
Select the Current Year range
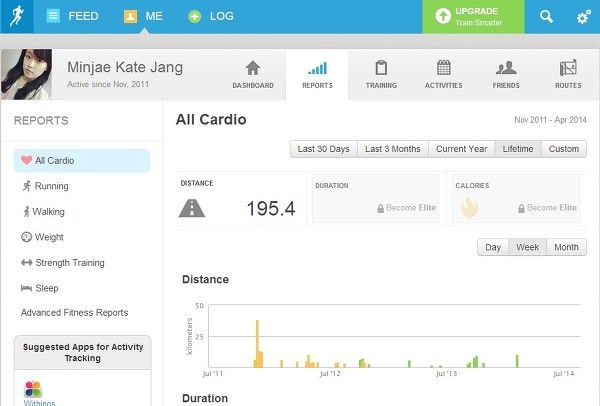pos(461,149)
